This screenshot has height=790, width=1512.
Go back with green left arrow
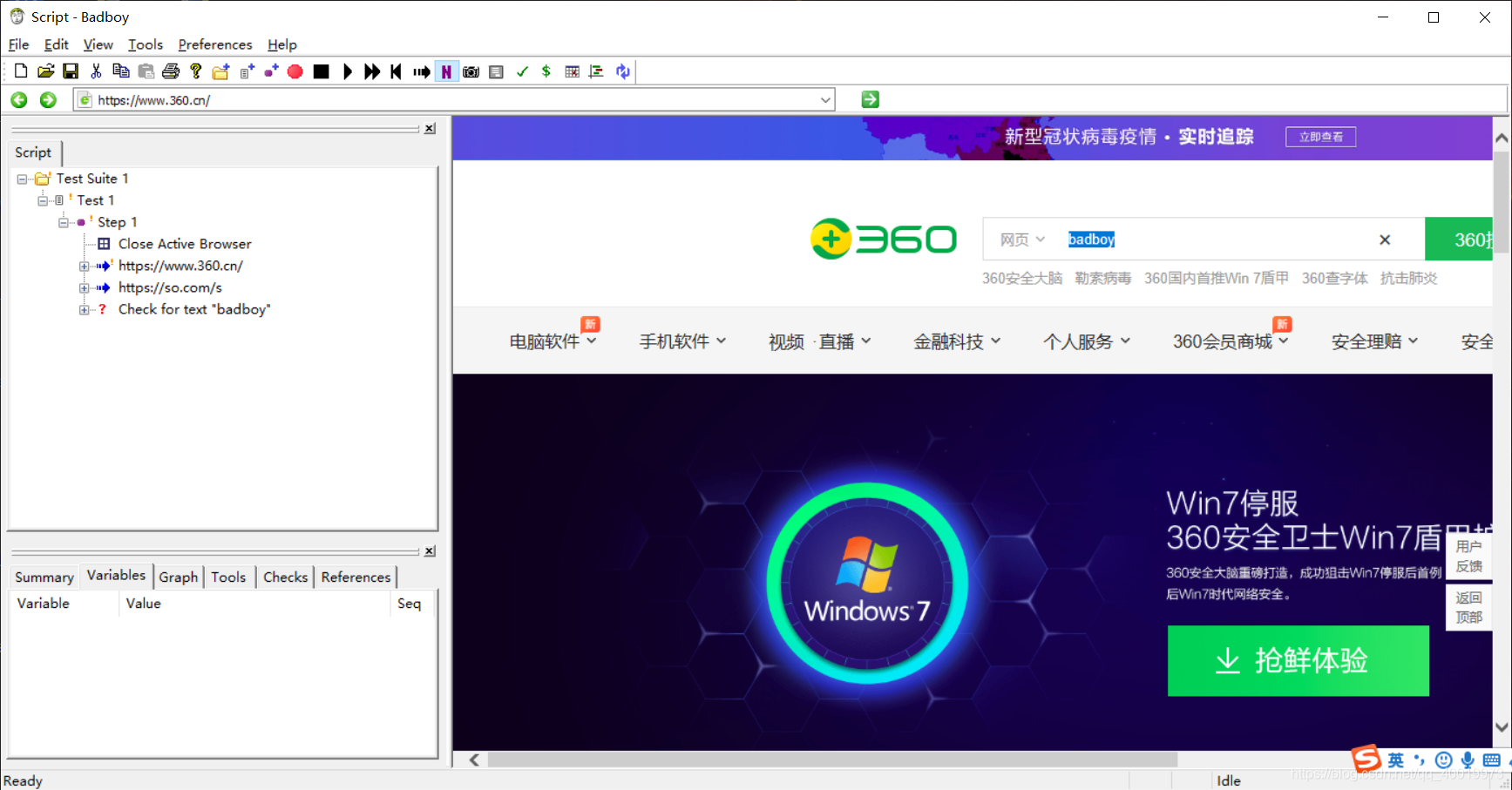point(19,100)
